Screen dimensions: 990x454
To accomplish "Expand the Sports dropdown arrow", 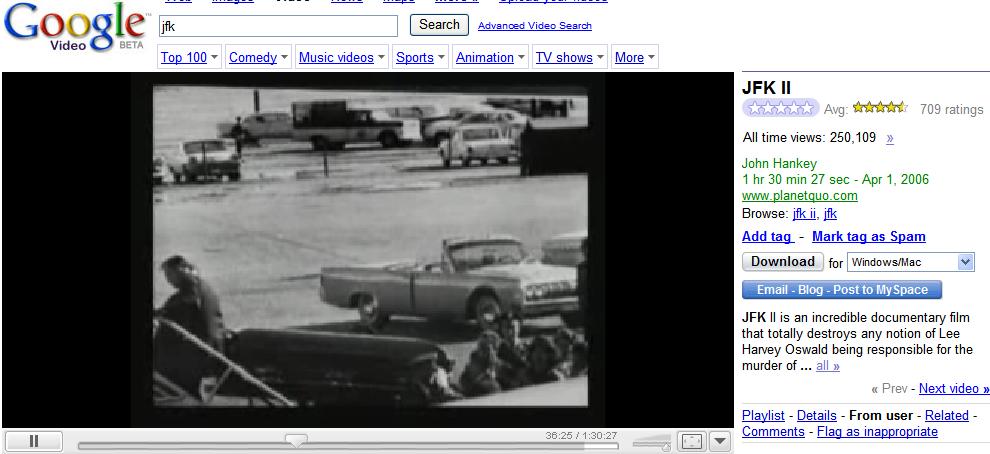I will (441, 57).
